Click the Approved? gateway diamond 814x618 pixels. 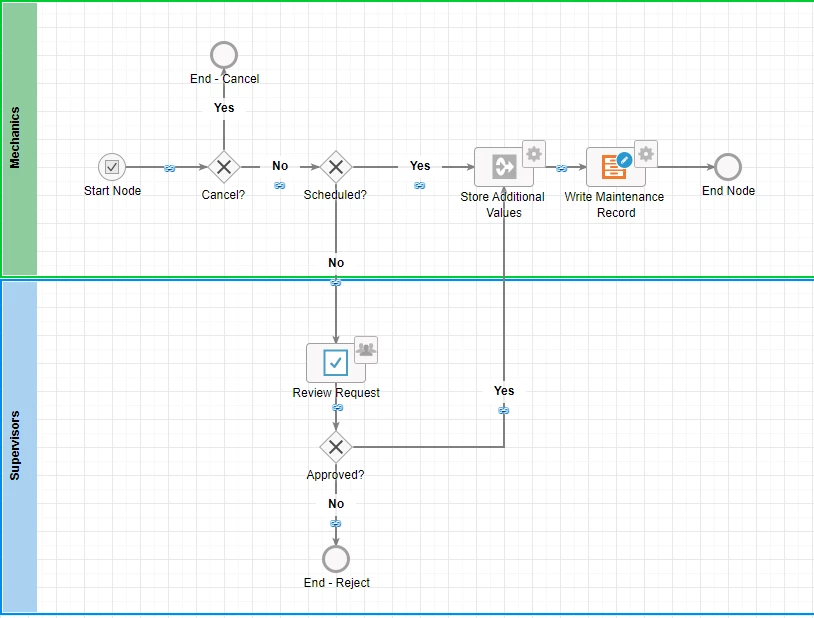(336, 447)
